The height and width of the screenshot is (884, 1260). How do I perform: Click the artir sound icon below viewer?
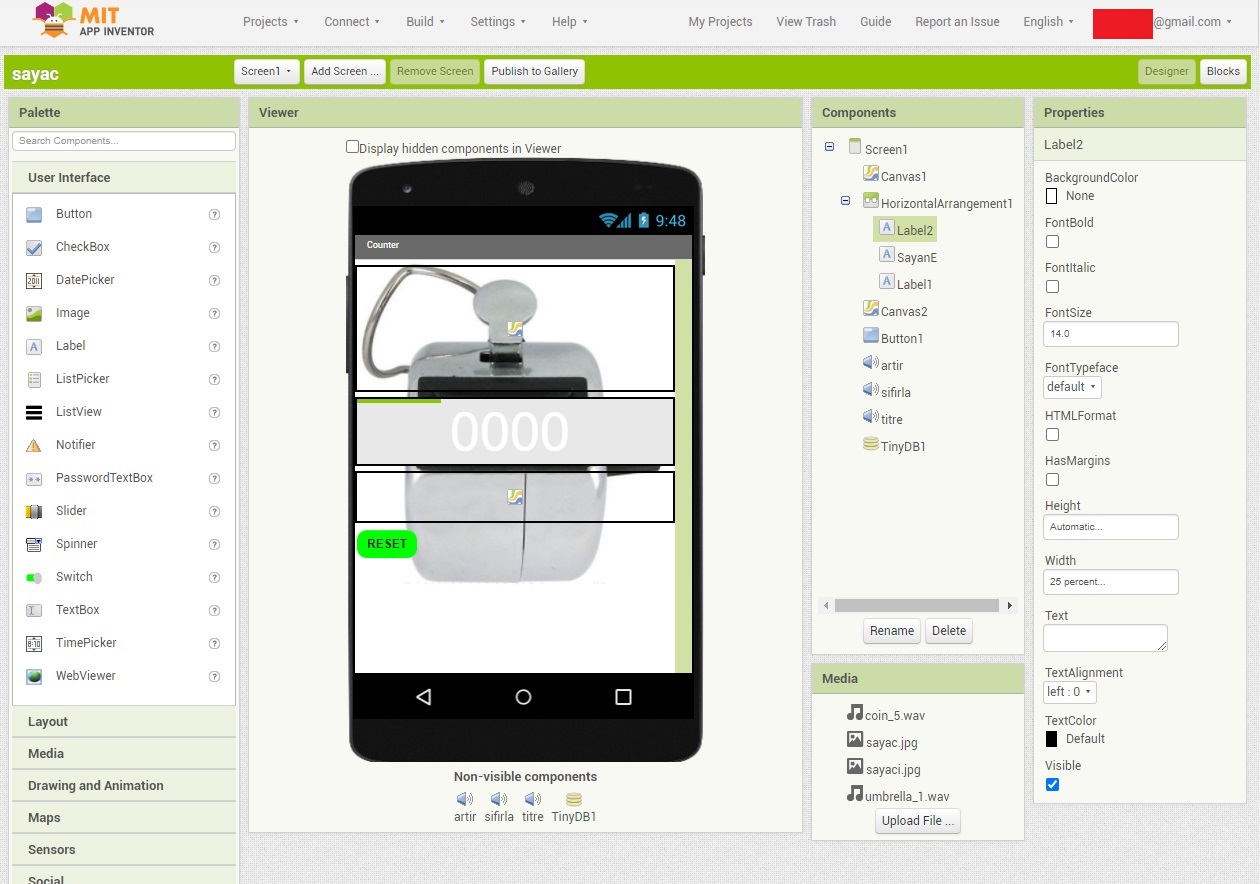pos(465,799)
